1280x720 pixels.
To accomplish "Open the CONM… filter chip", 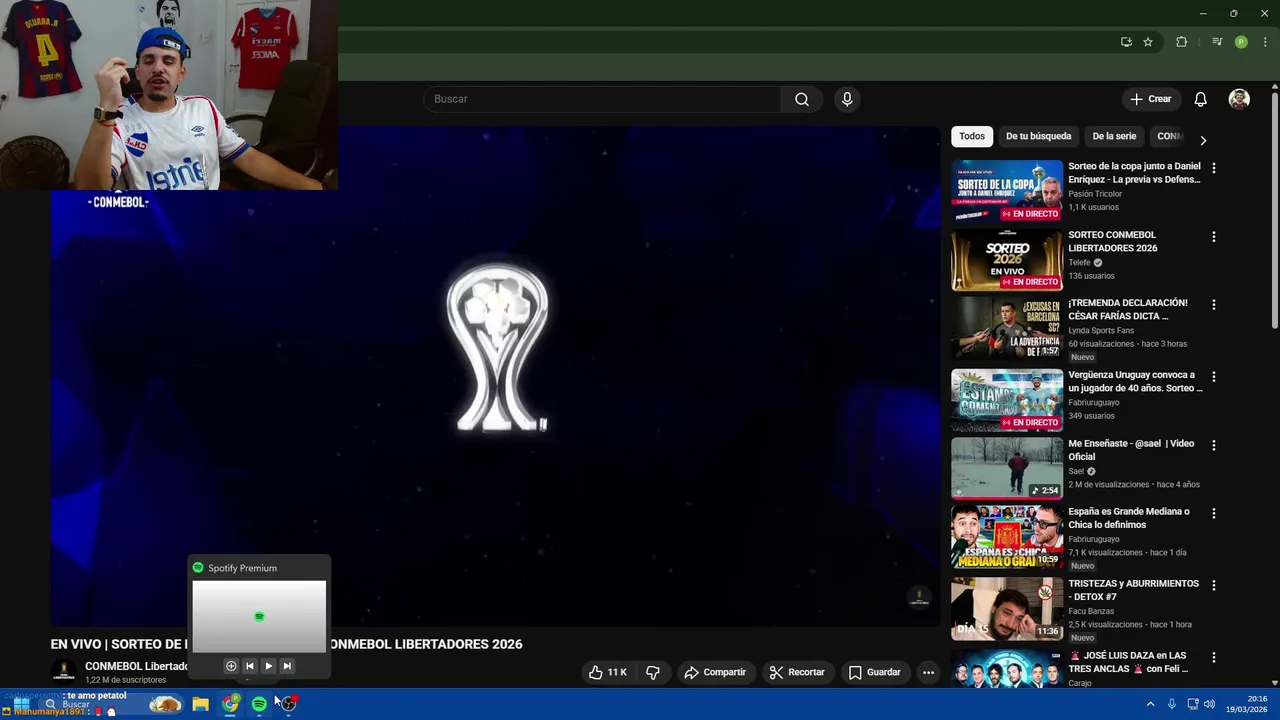I will coord(1170,136).
